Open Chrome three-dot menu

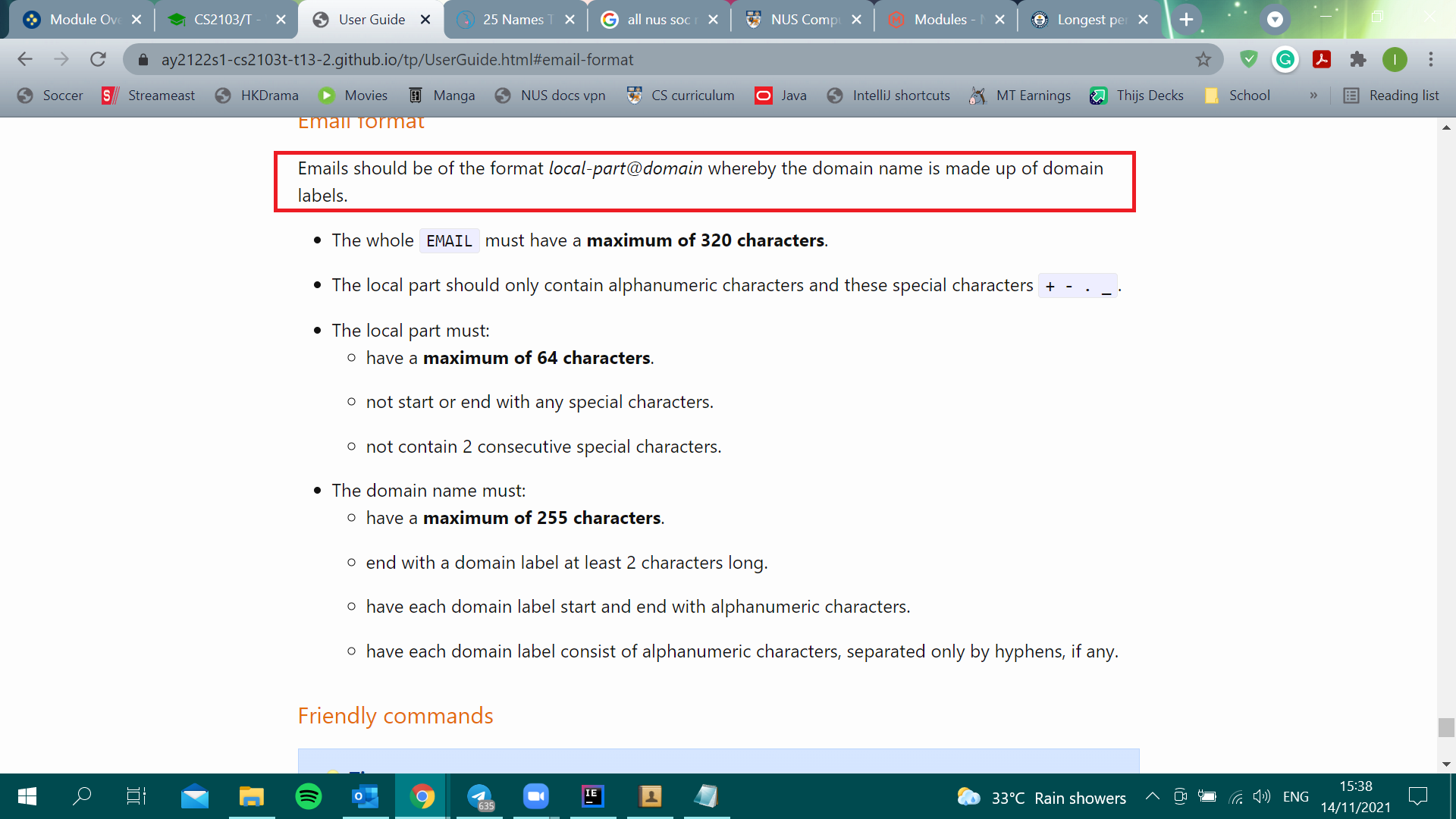point(1431,59)
